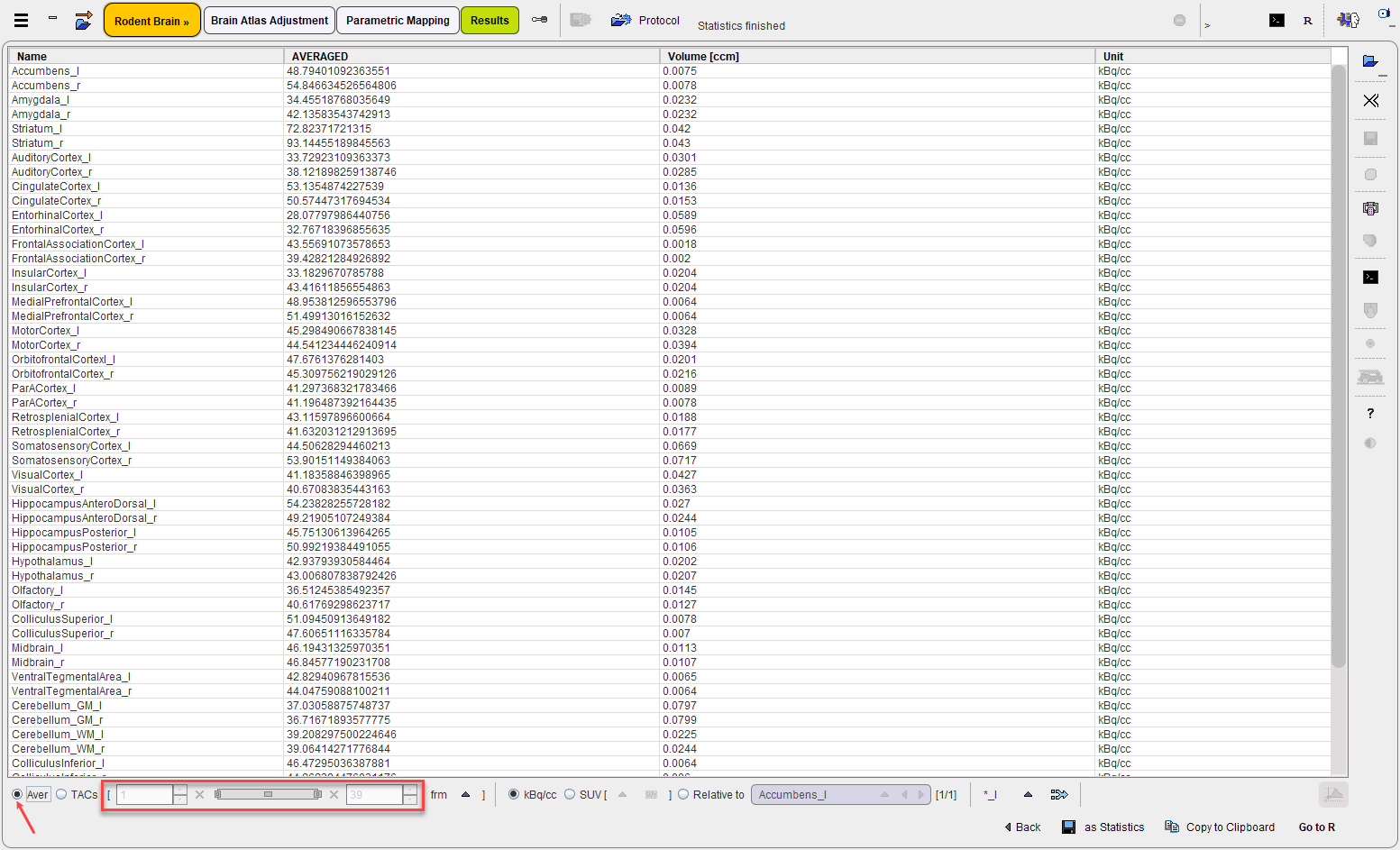Click the grayed globe icon at sidebar bottom
The height and width of the screenshot is (850, 1400).
coord(1370,443)
